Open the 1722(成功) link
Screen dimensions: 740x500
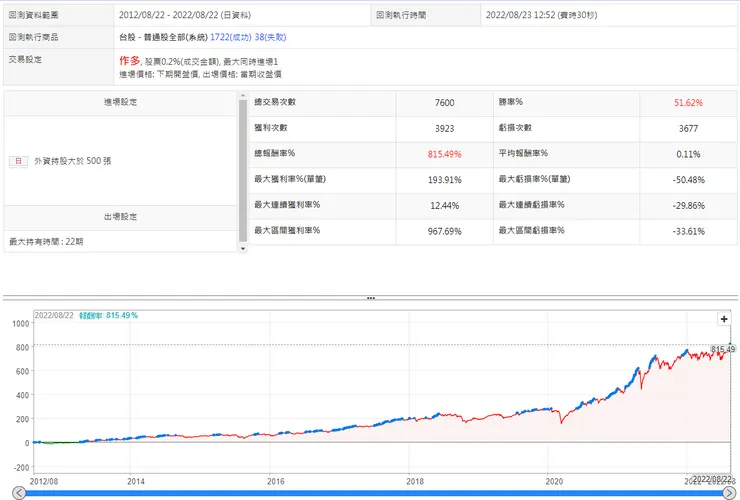coord(231,37)
